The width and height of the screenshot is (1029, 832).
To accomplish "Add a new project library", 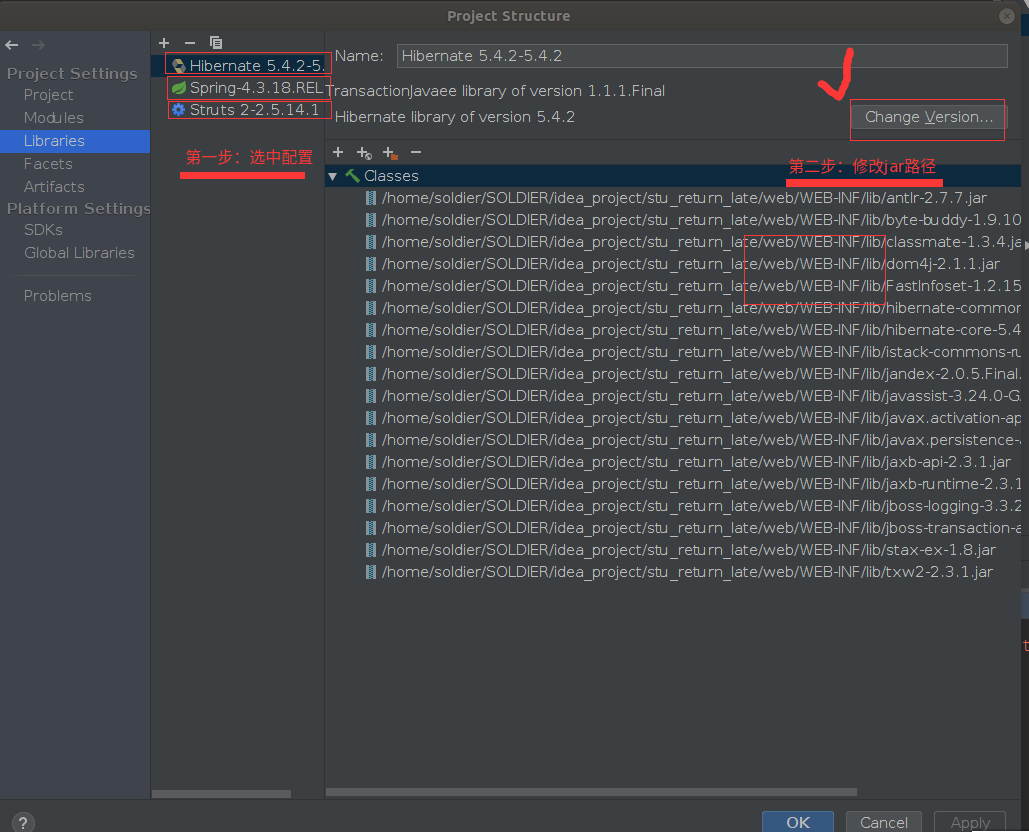I will 164,43.
